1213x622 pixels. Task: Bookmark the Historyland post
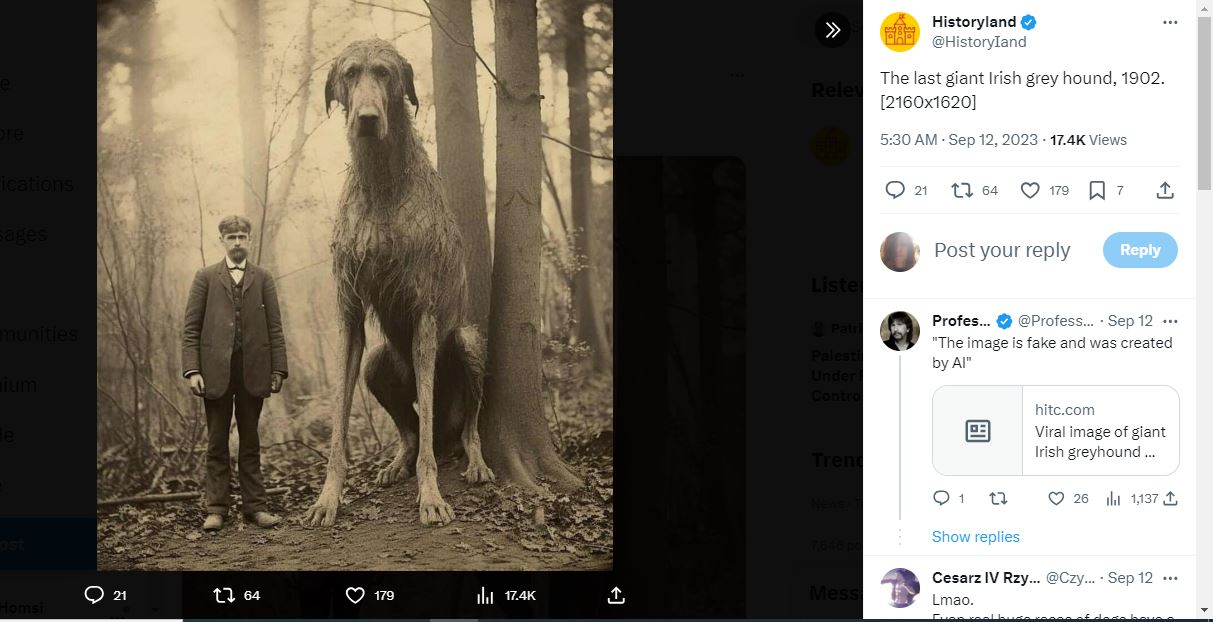(x=1097, y=190)
